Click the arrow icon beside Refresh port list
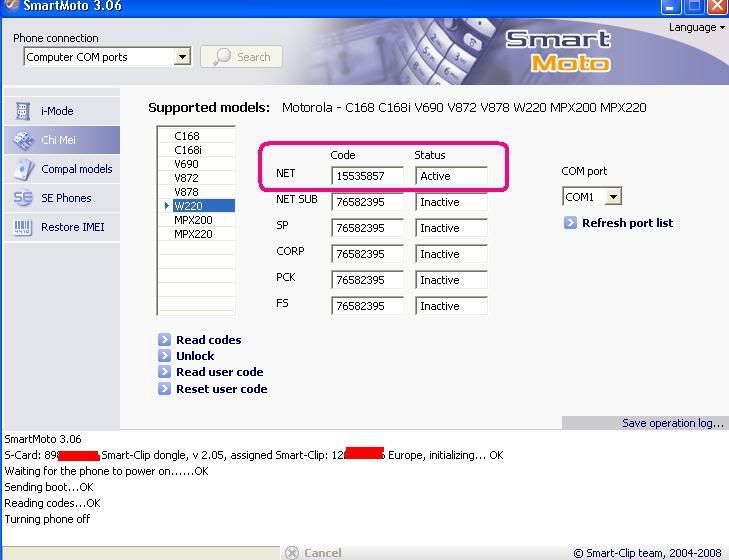Viewport: 729px width, 560px height. click(570, 223)
